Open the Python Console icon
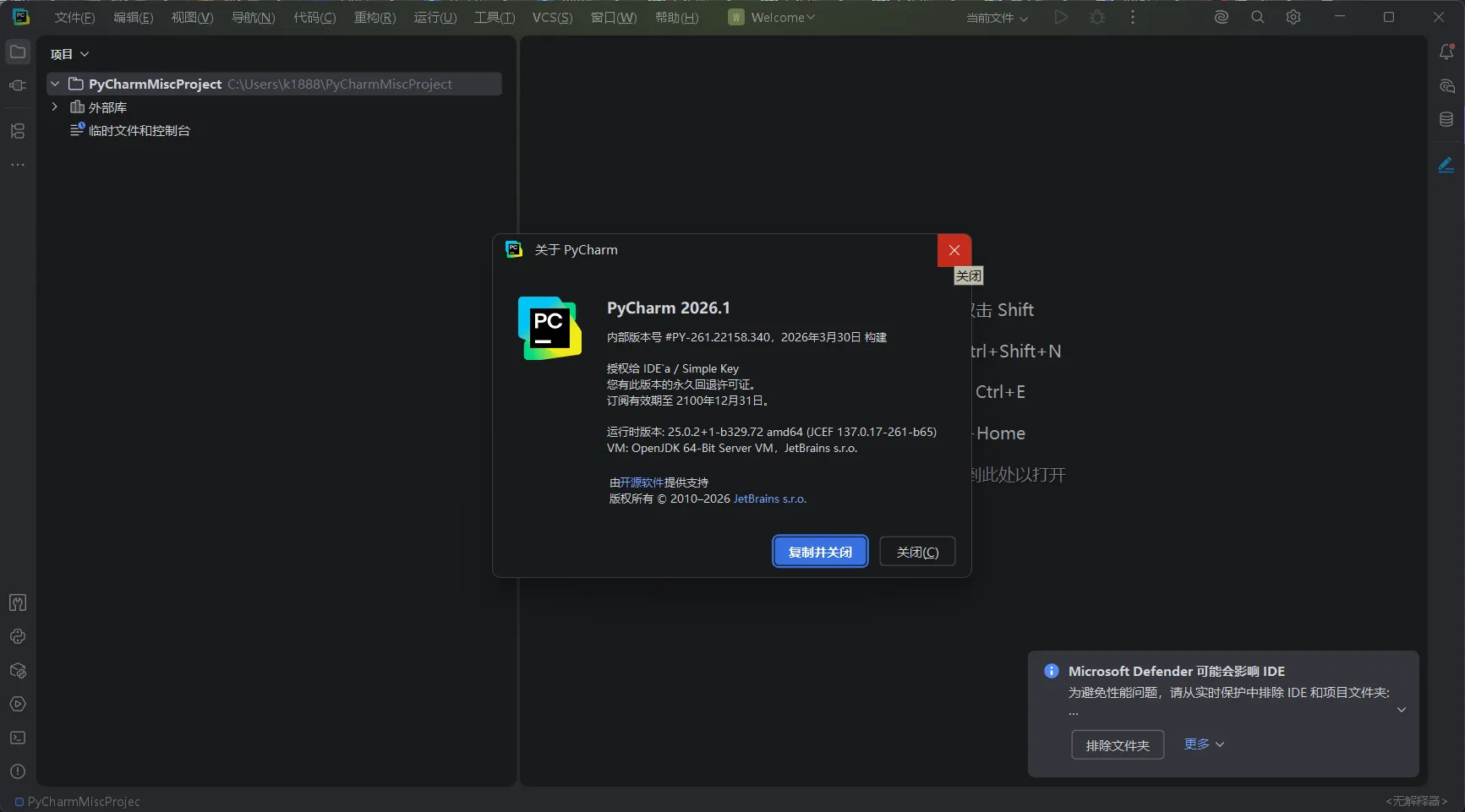Screen dimensions: 1465x812 [x=17, y=637]
